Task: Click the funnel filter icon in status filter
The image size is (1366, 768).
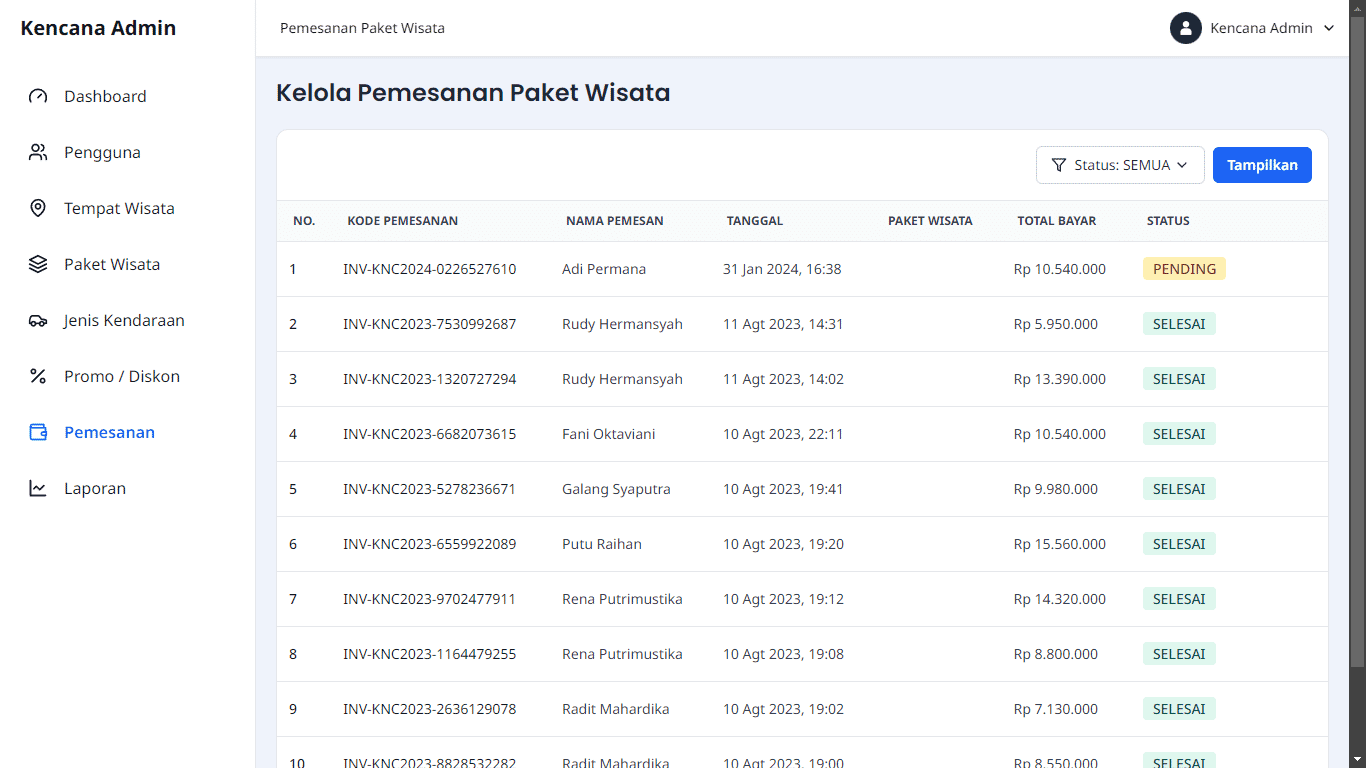Action: pyautogui.click(x=1059, y=165)
